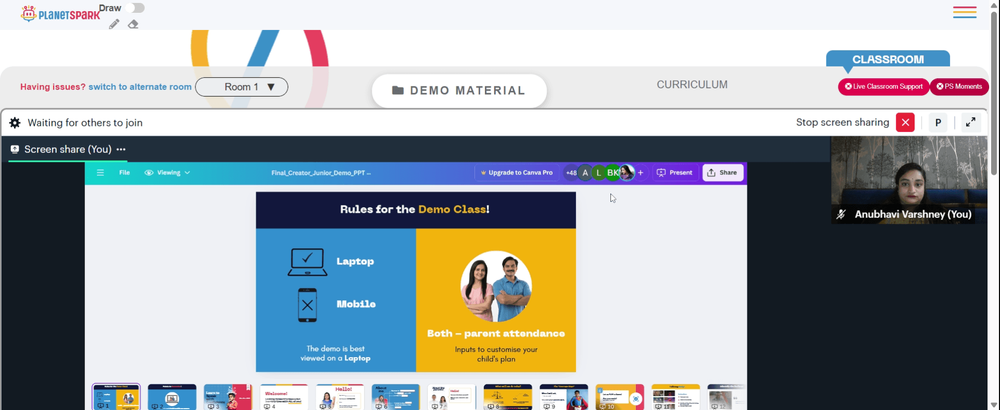Click 'Waiting for others to join' text
1000x410 pixels.
(85, 123)
